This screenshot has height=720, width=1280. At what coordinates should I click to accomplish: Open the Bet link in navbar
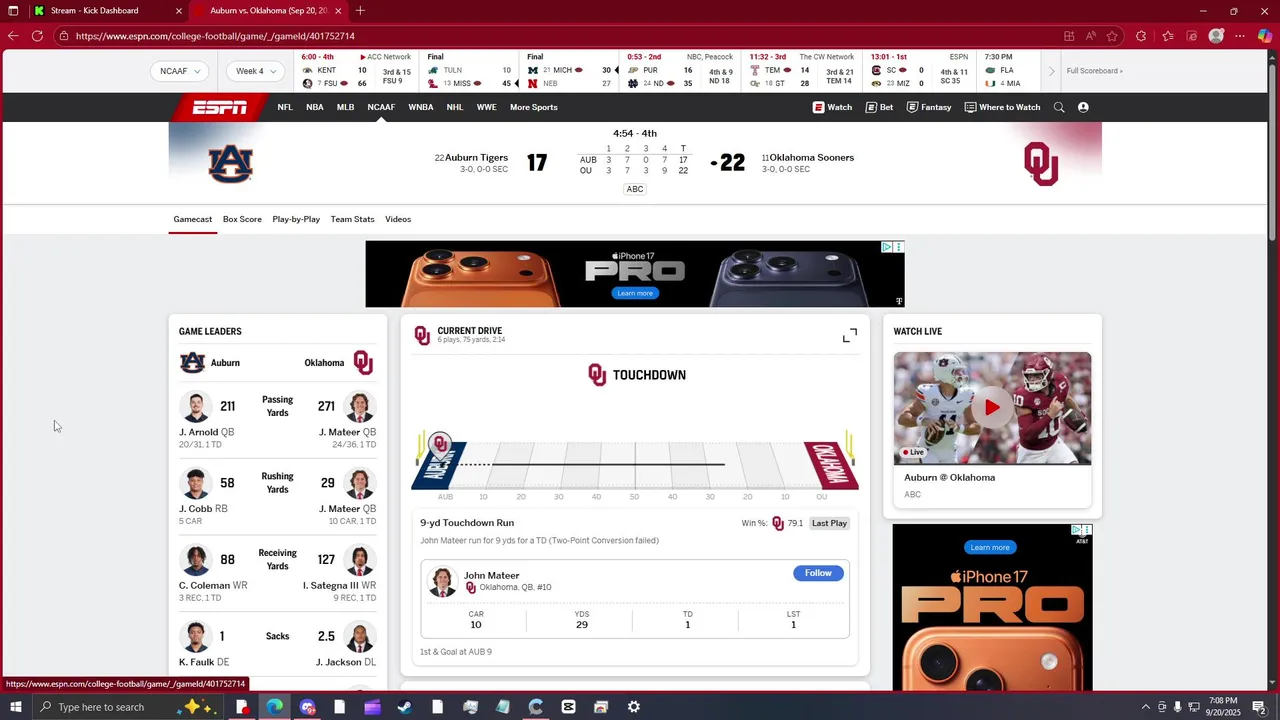pos(879,107)
